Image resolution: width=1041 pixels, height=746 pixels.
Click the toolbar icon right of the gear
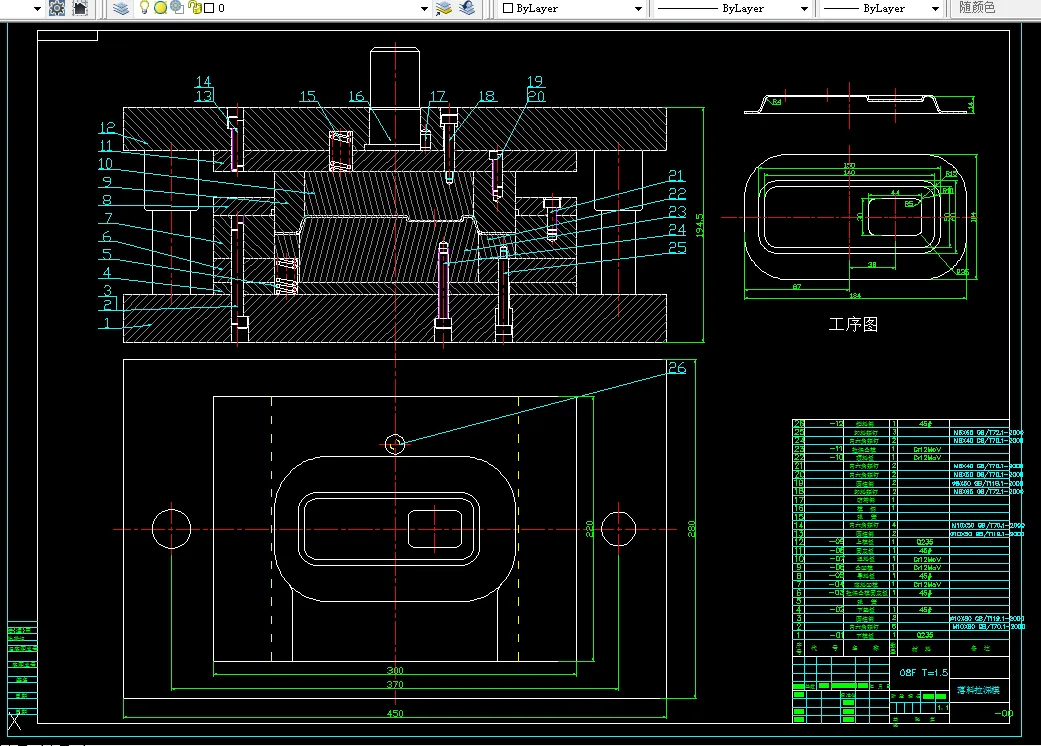click(x=80, y=8)
